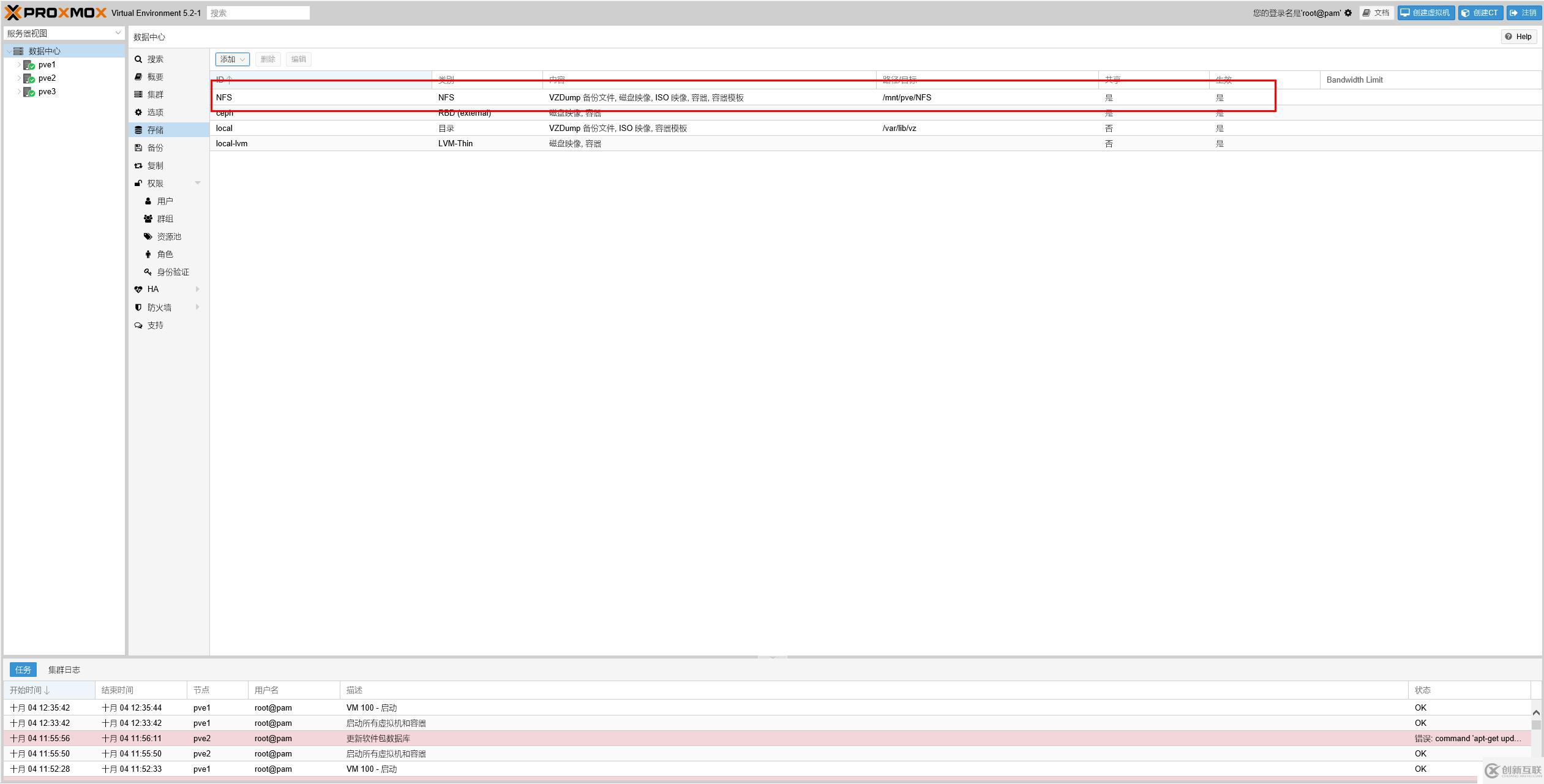Open the firewall shield menu entry

pos(159,307)
